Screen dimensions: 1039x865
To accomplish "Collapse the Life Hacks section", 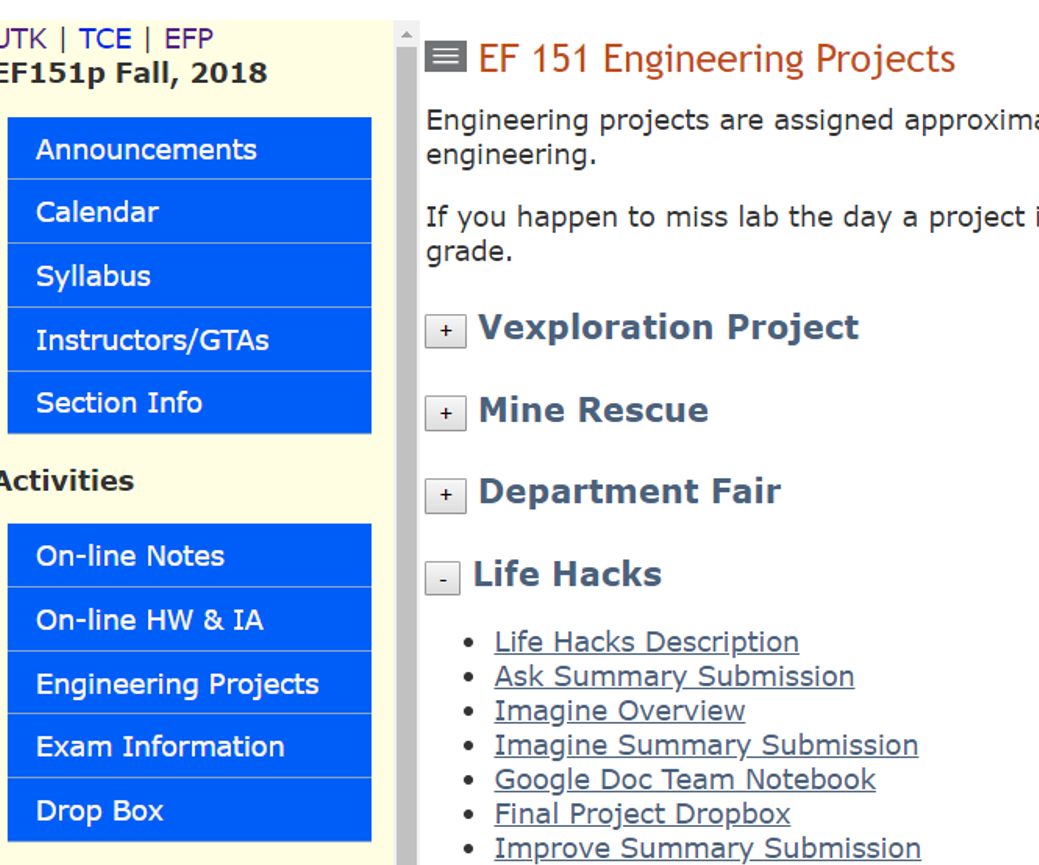I will (x=443, y=578).
